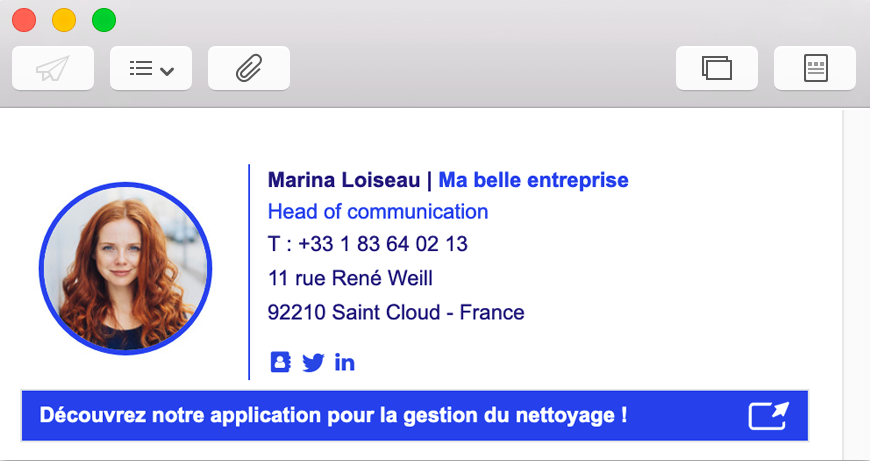870x461 pixels.
Task: Click the name "Marina Loiseau"
Action: [344, 180]
